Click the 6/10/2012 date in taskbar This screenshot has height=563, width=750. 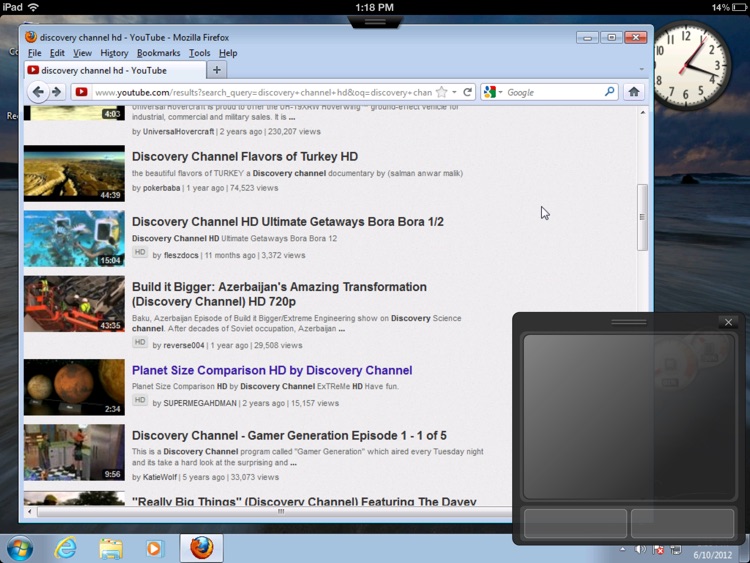pyautogui.click(x=713, y=555)
